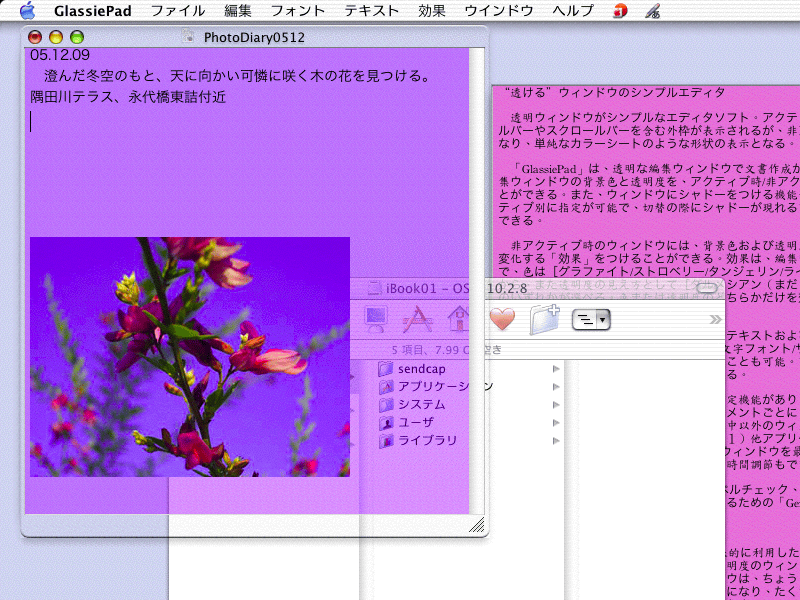Select the ライブラリ folder in Finder
Image resolution: width=800 pixels, height=600 pixels.
tap(418, 440)
